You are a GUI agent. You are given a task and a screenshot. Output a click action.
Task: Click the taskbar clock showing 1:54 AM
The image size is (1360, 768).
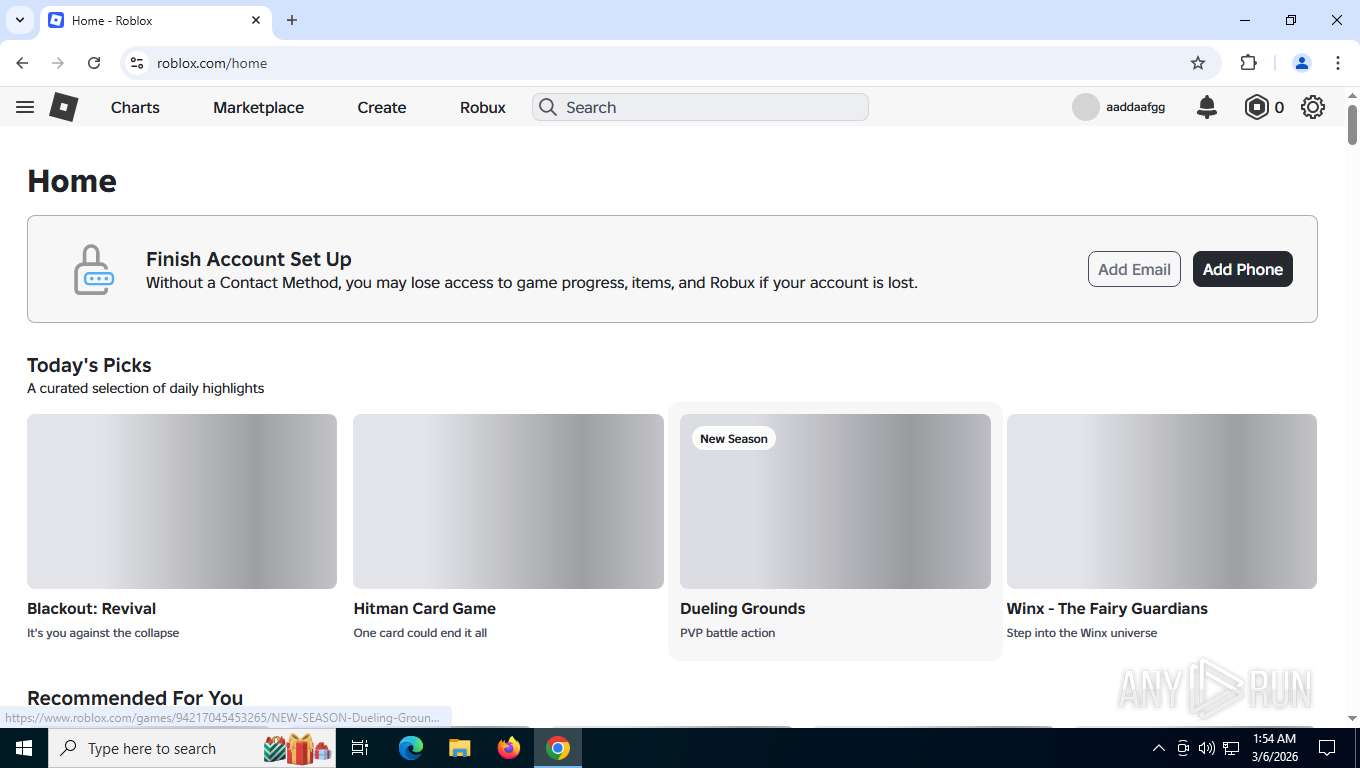1273,748
